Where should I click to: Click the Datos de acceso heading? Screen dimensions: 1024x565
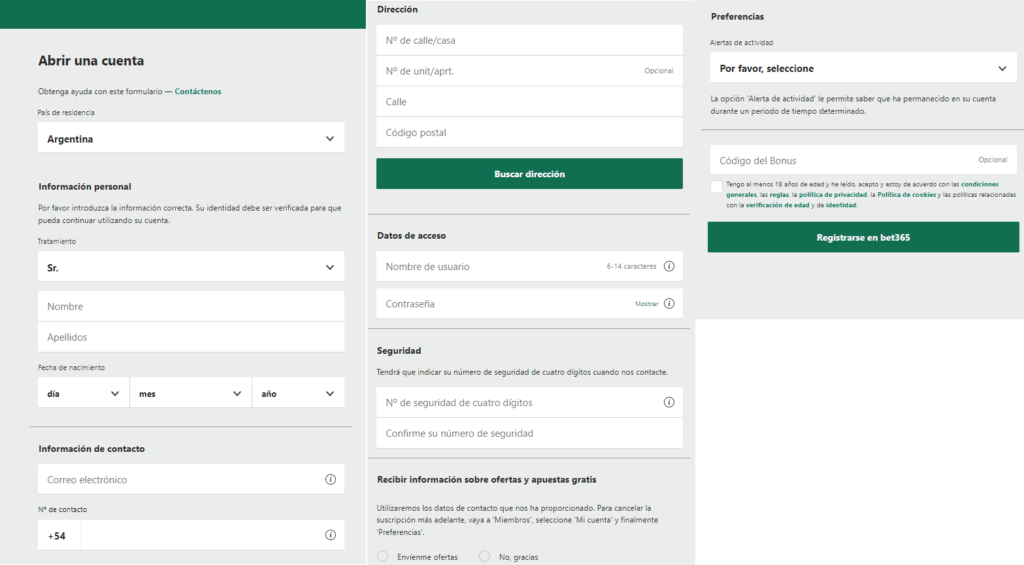tap(411, 236)
